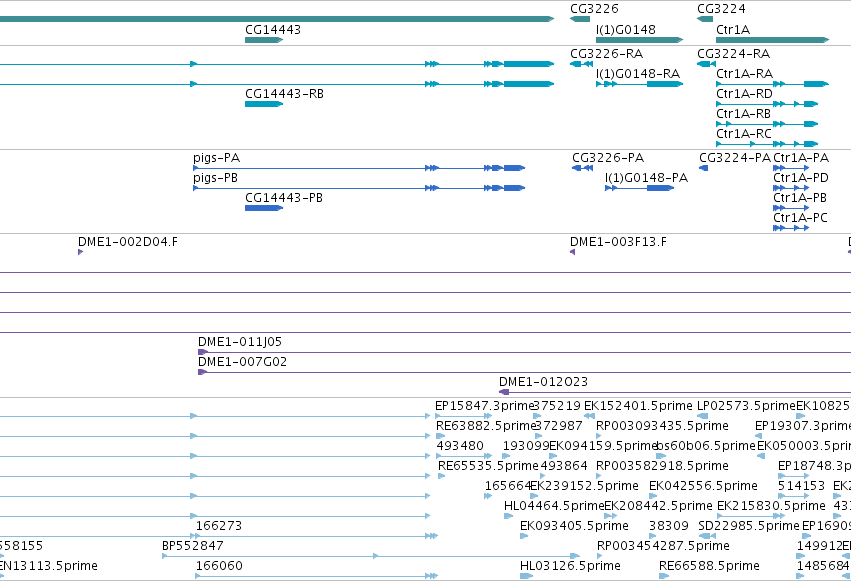Click the CG3224-PA label
Image resolution: width=851 pixels, height=581 pixels.
click(x=735, y=158)
